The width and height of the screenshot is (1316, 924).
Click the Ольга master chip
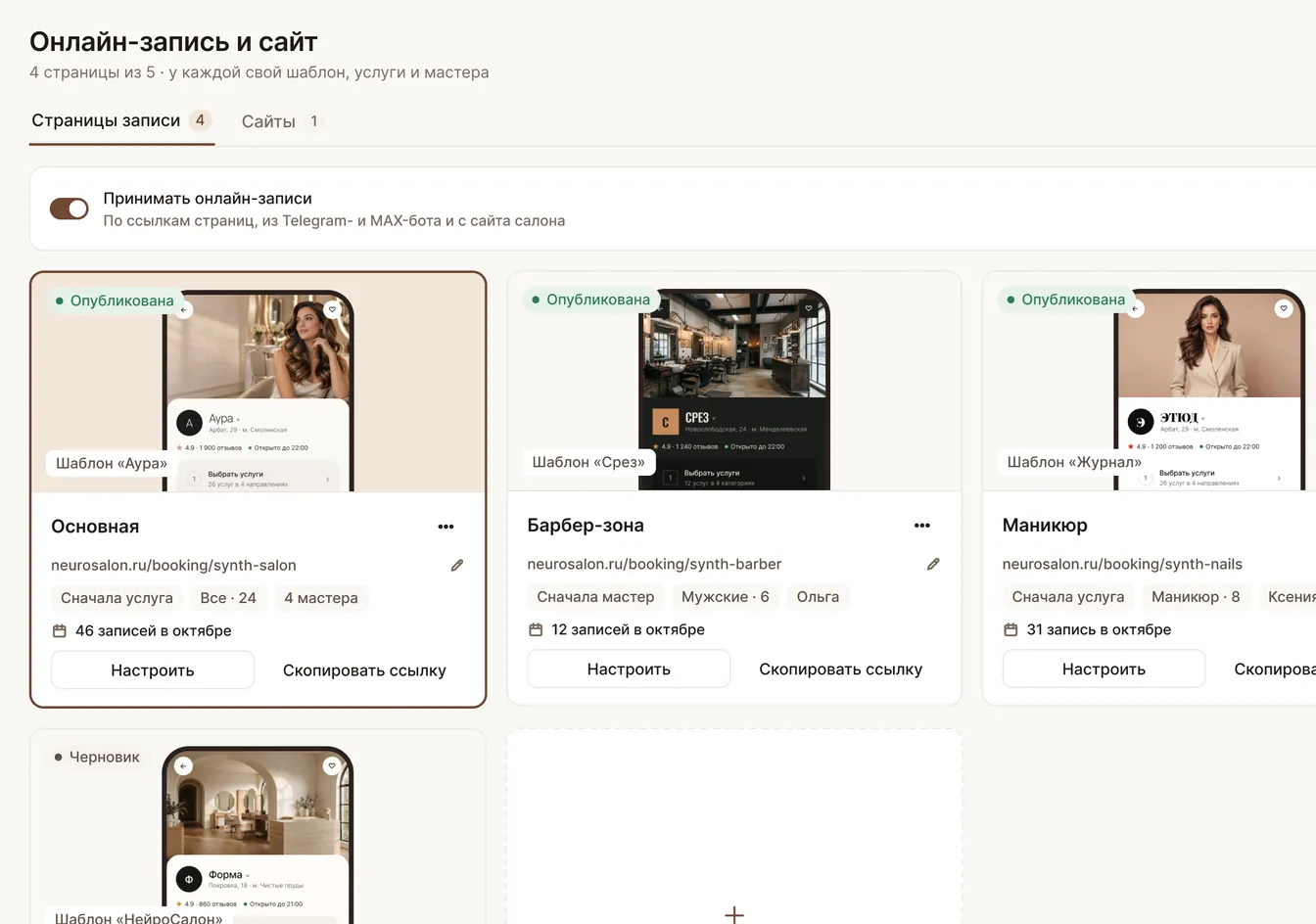point(818,597)
